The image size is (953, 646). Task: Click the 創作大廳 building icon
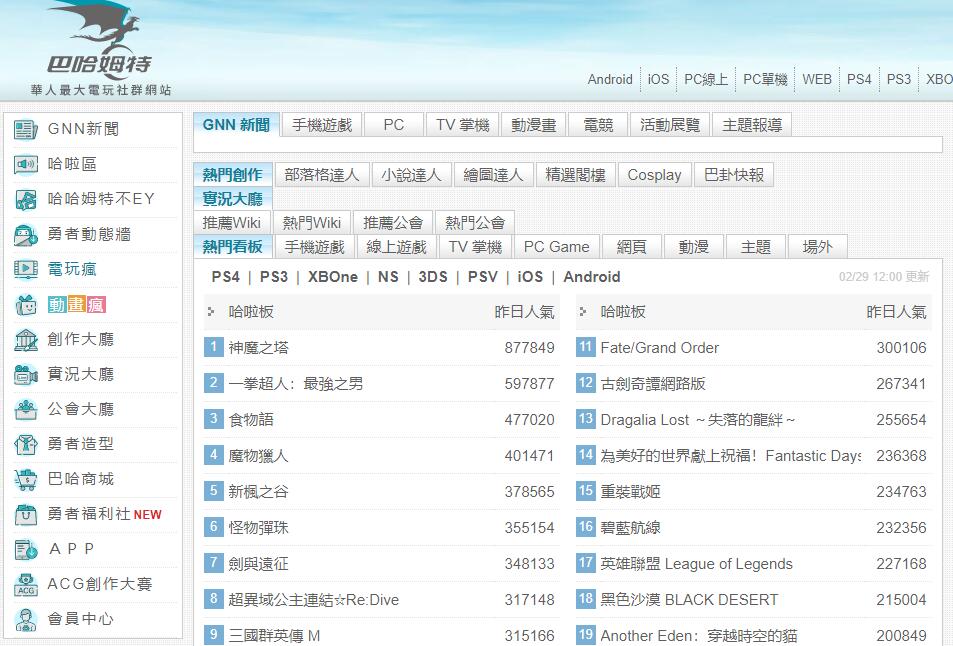pos(26,340)
